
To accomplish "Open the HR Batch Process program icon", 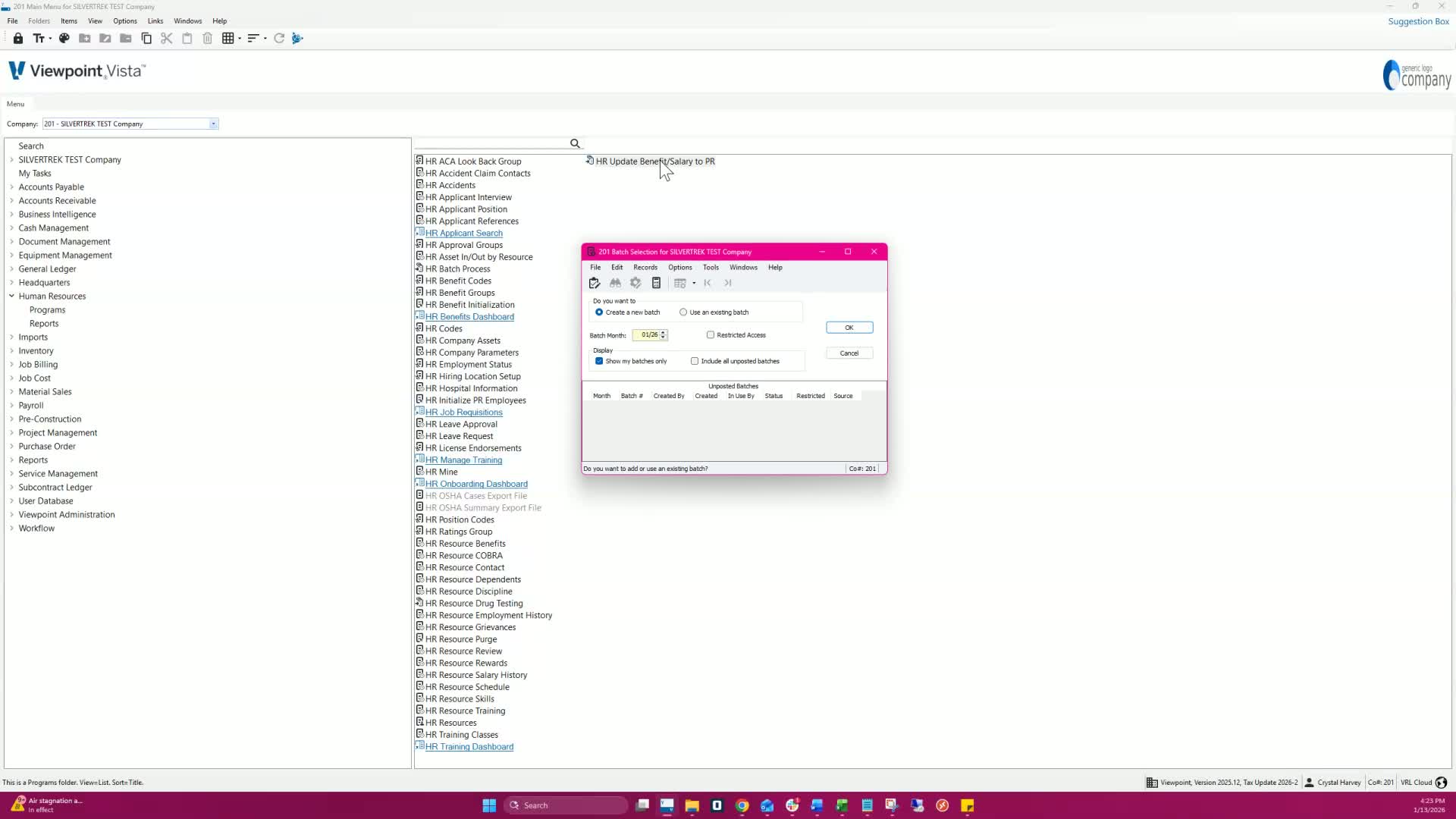I will coord(419,268).
